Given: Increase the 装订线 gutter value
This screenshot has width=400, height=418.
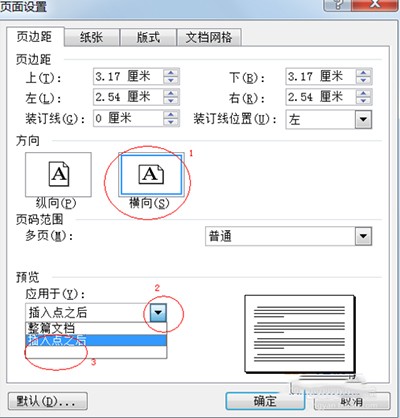Looking at the screenshot, I should (171, 114).
